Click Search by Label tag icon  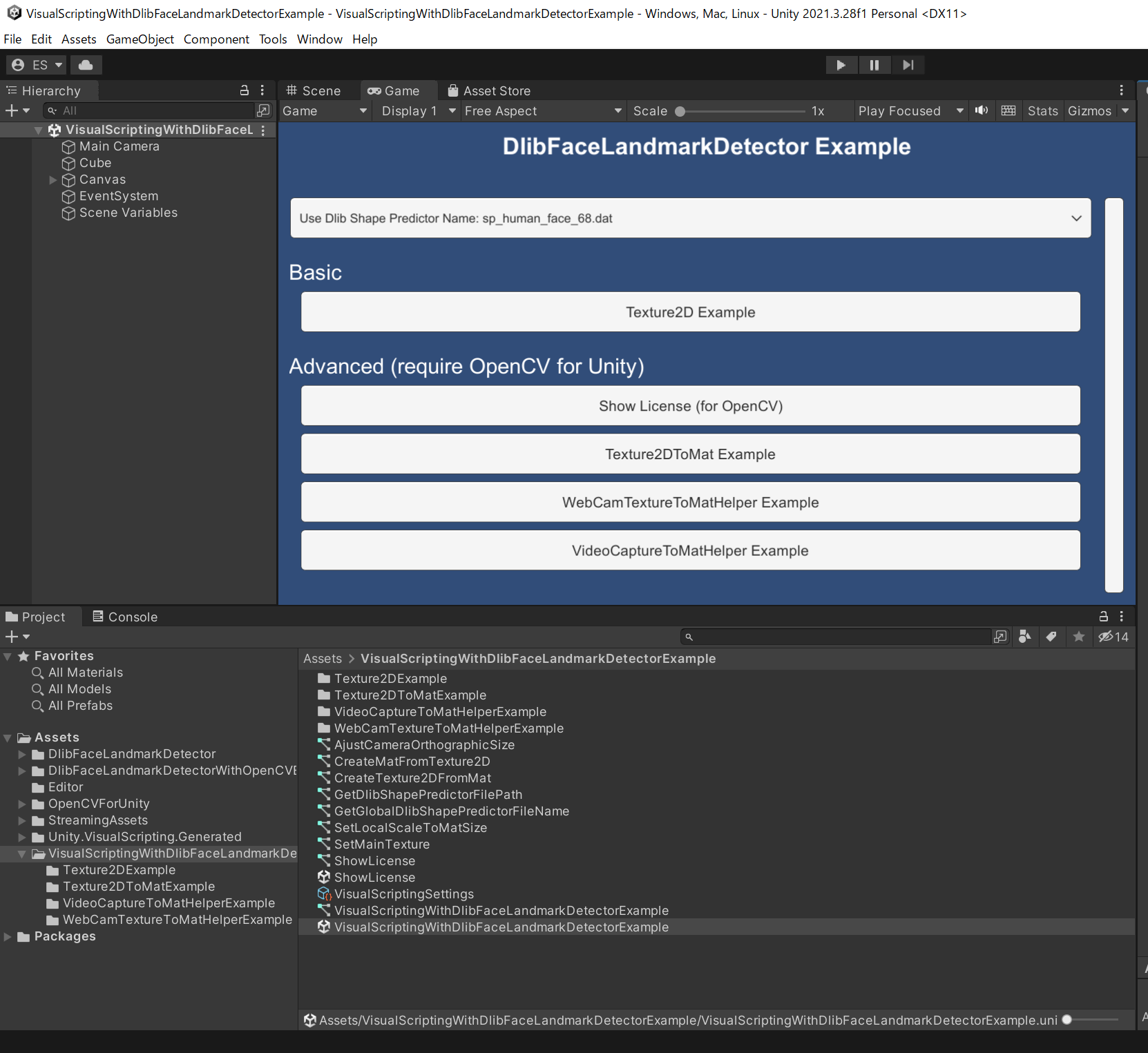(1051, 637)
